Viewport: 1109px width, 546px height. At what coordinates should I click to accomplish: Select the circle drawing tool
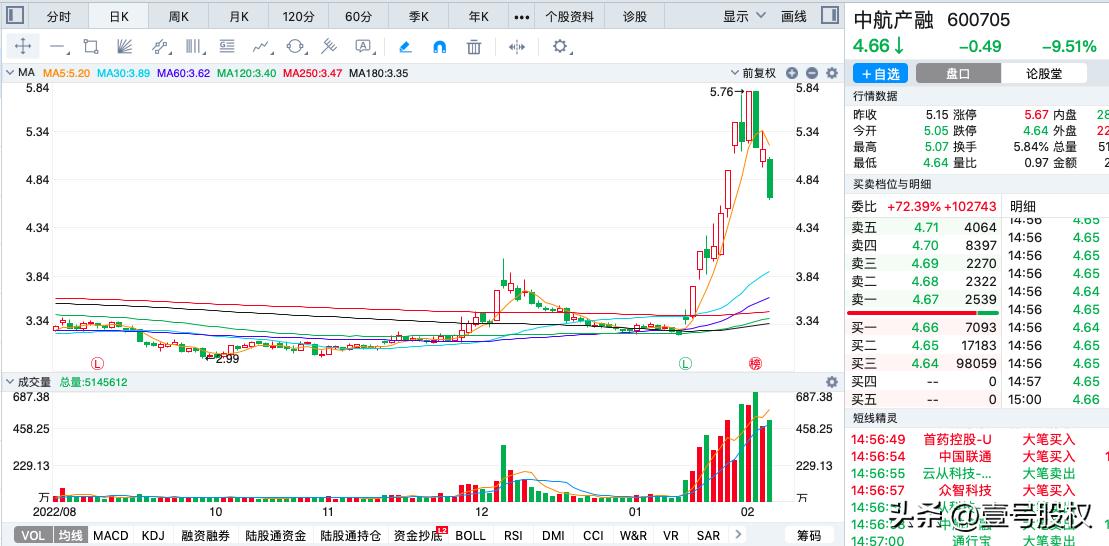click(296, 47)
